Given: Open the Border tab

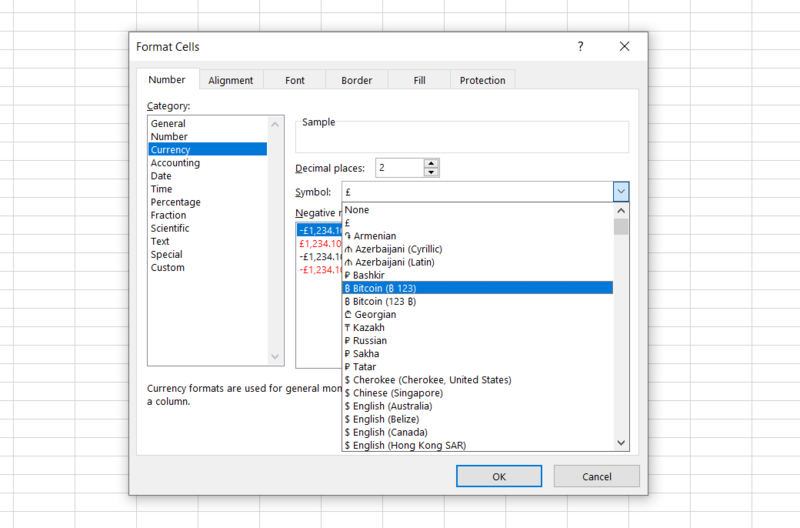Looking at the screenshot, I should (x=357, y=80).
